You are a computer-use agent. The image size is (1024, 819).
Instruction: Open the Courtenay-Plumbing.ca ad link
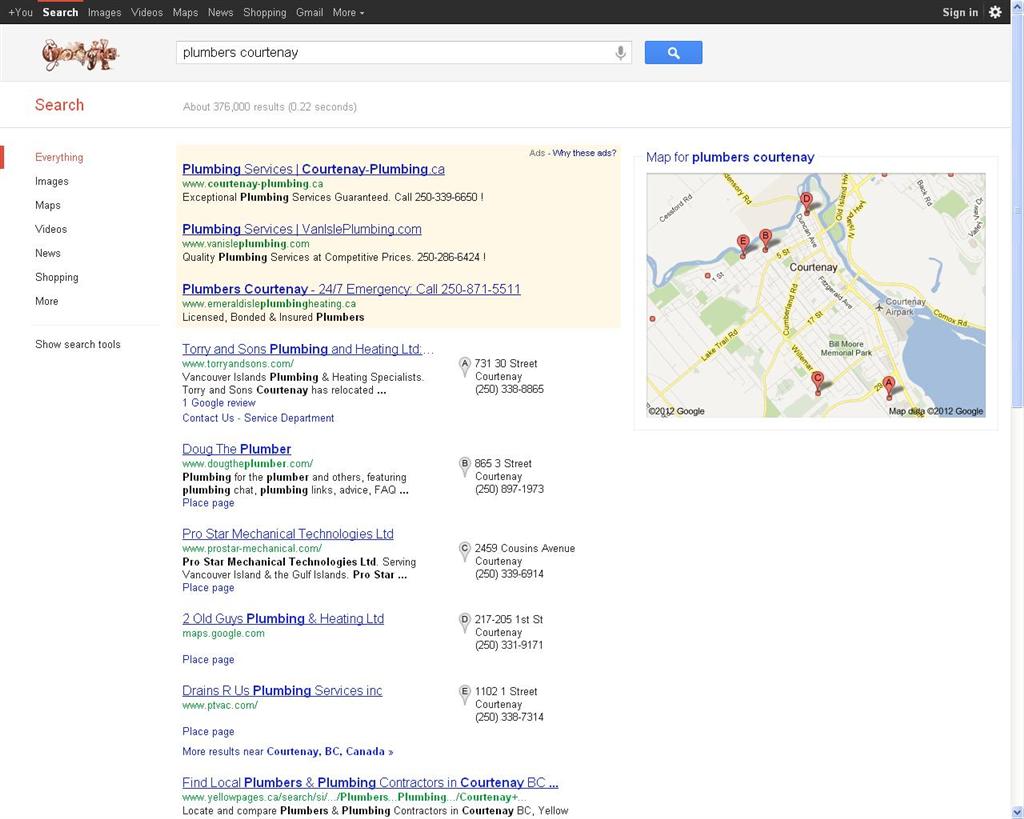(313, 169)
